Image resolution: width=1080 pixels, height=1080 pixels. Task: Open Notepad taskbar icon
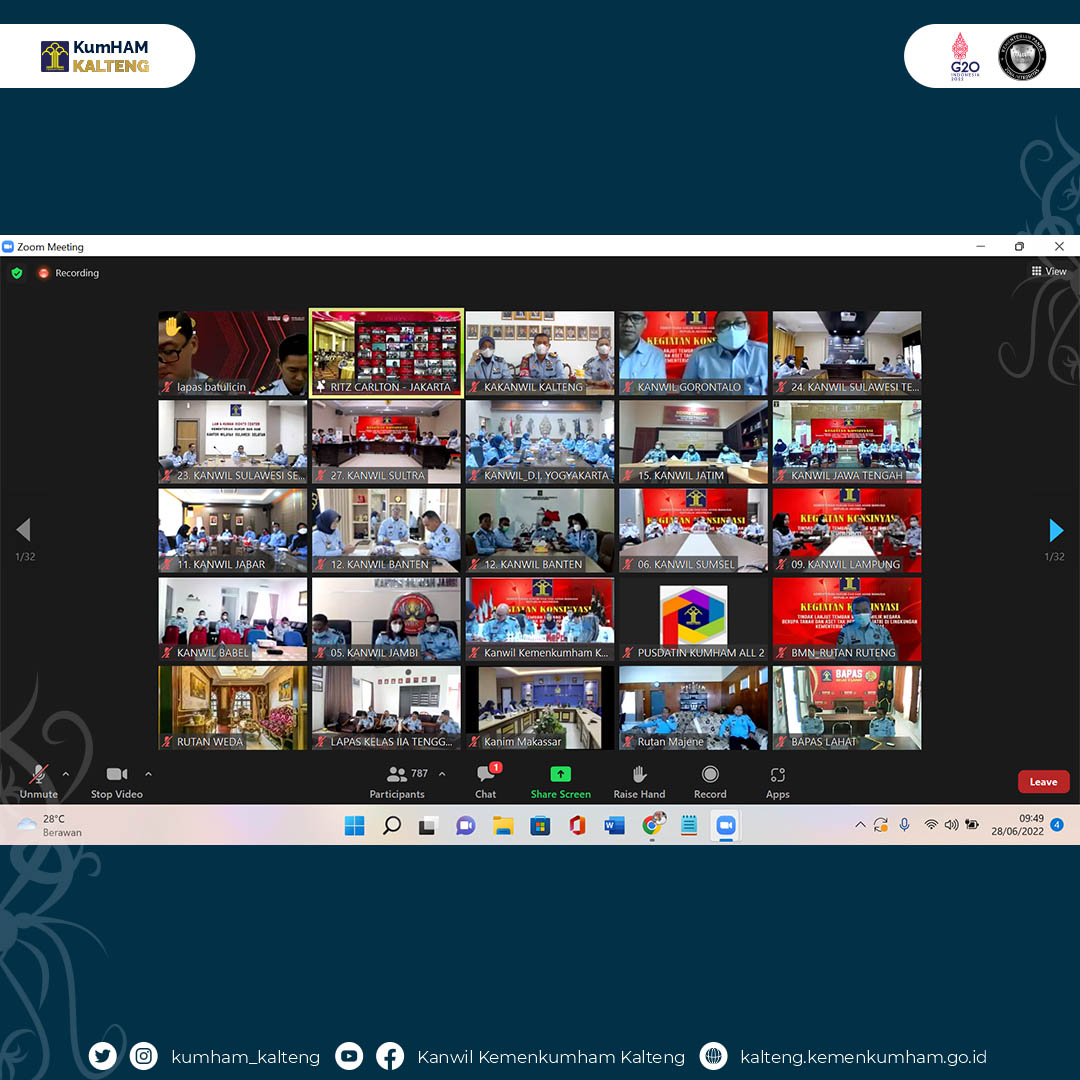(x=689, y=825)
